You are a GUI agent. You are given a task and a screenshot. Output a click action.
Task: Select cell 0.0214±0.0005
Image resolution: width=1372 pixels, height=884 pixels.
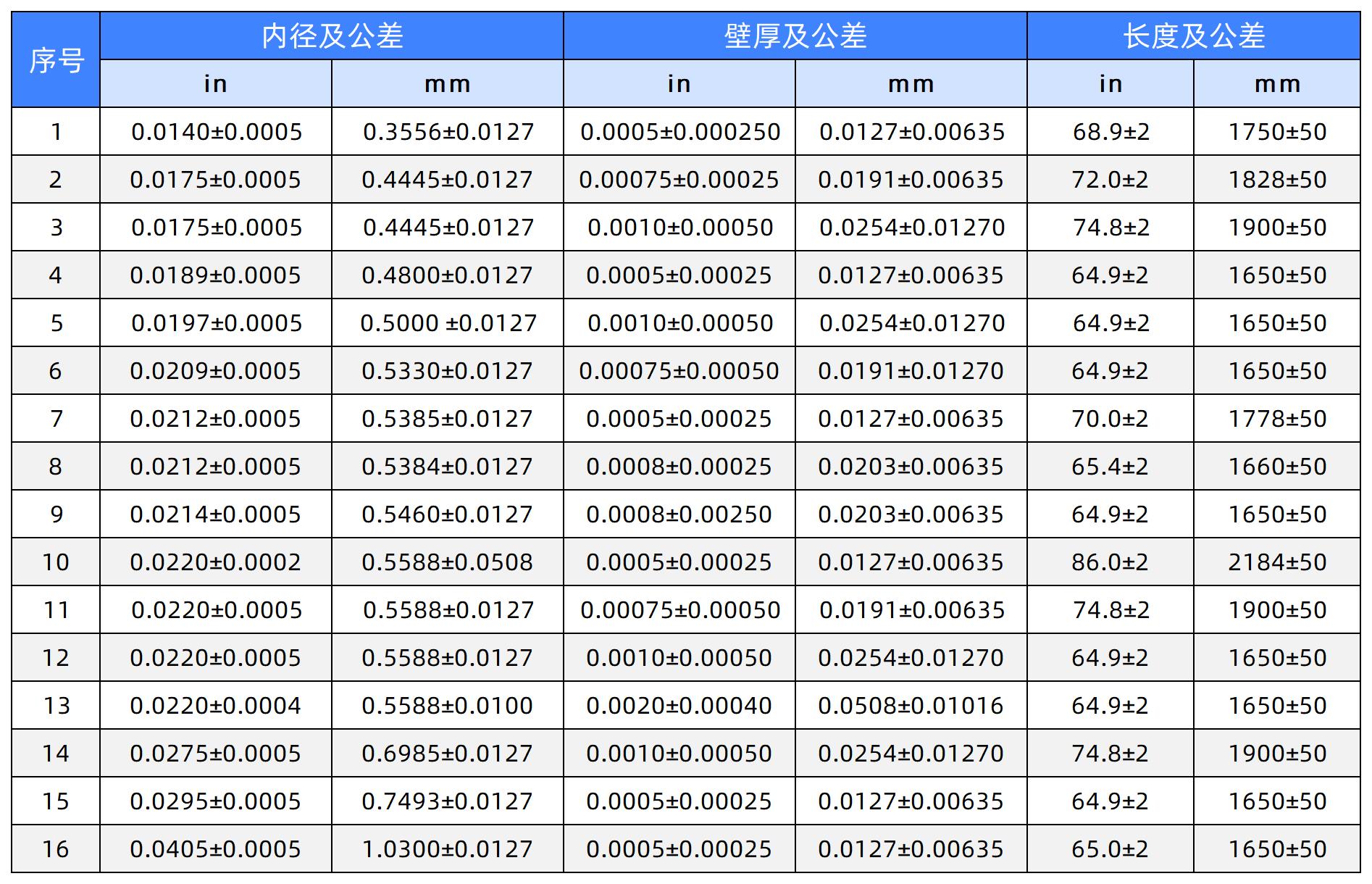pyautogui.click(x=216, y=514)
